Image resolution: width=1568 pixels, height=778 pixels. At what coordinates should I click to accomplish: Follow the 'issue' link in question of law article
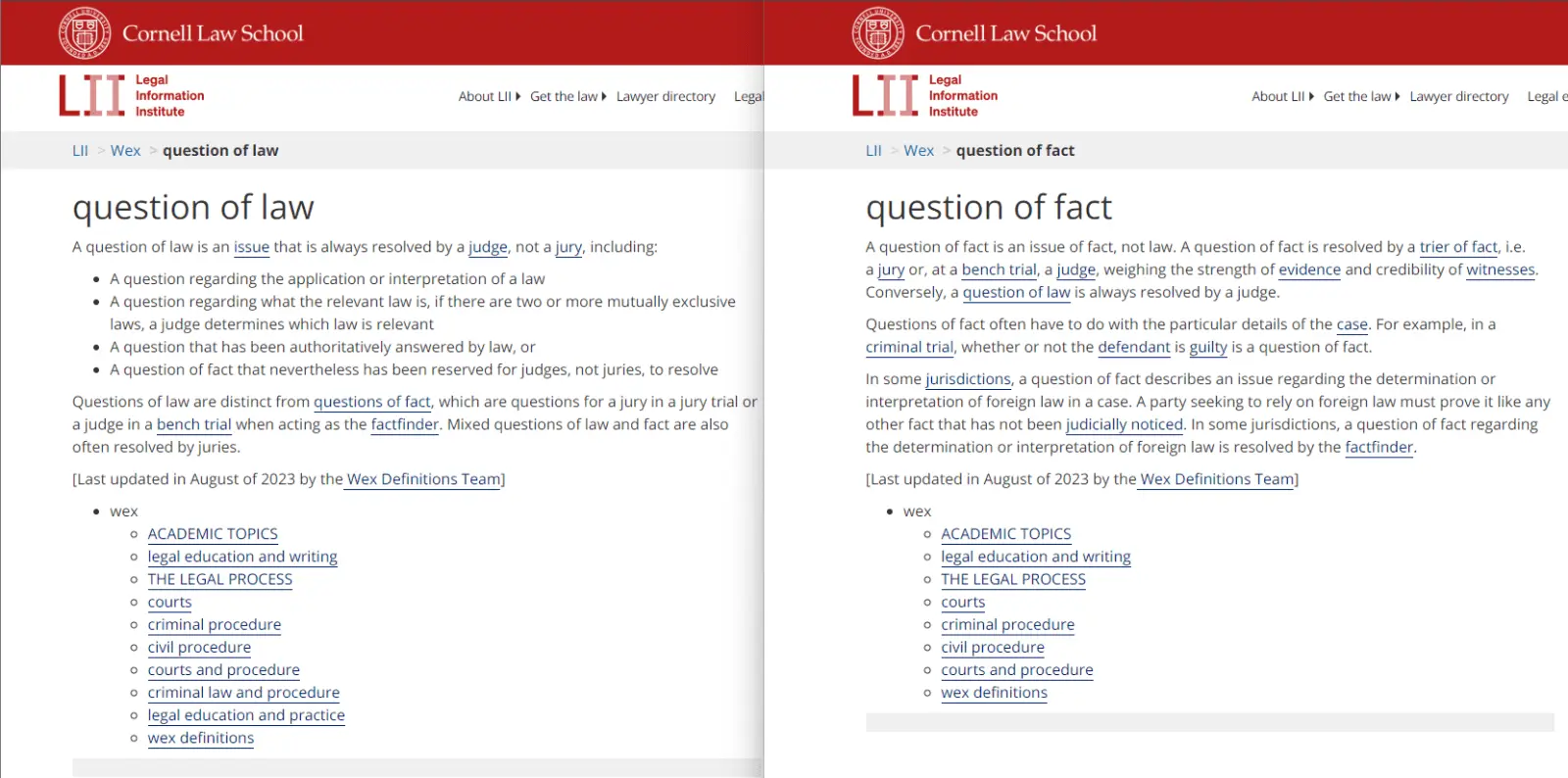(x=252, y=247)
